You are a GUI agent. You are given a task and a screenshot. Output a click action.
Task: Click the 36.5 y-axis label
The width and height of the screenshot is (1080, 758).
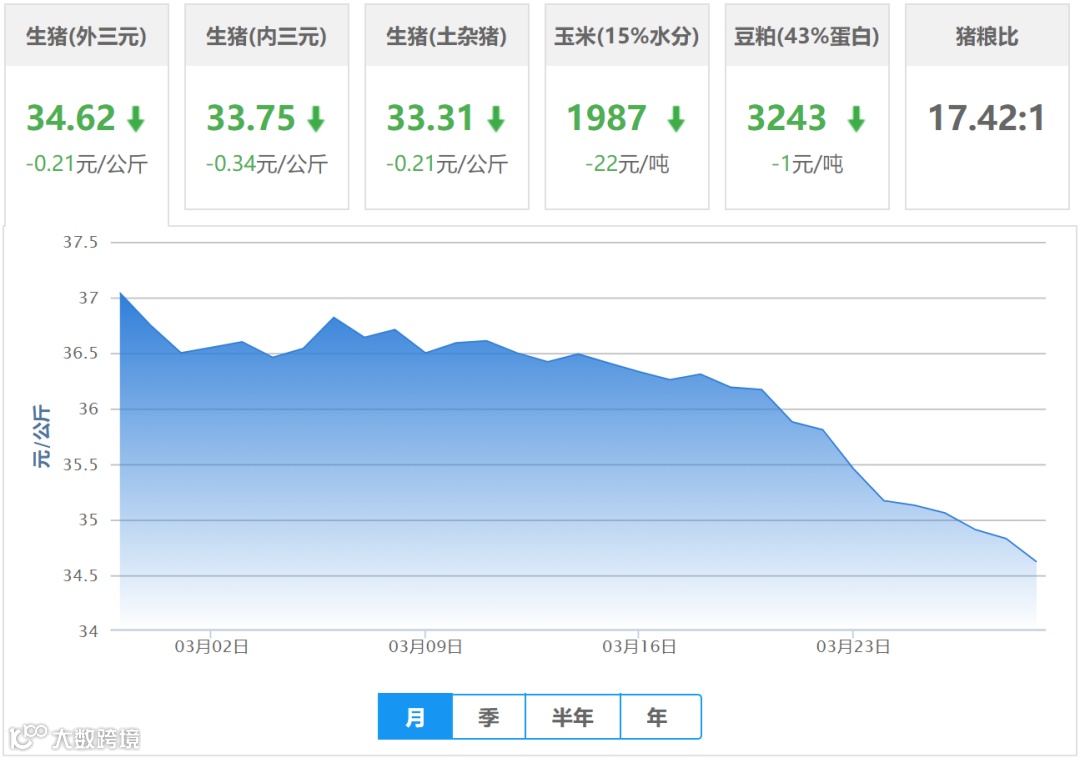(x=81, y=353)
